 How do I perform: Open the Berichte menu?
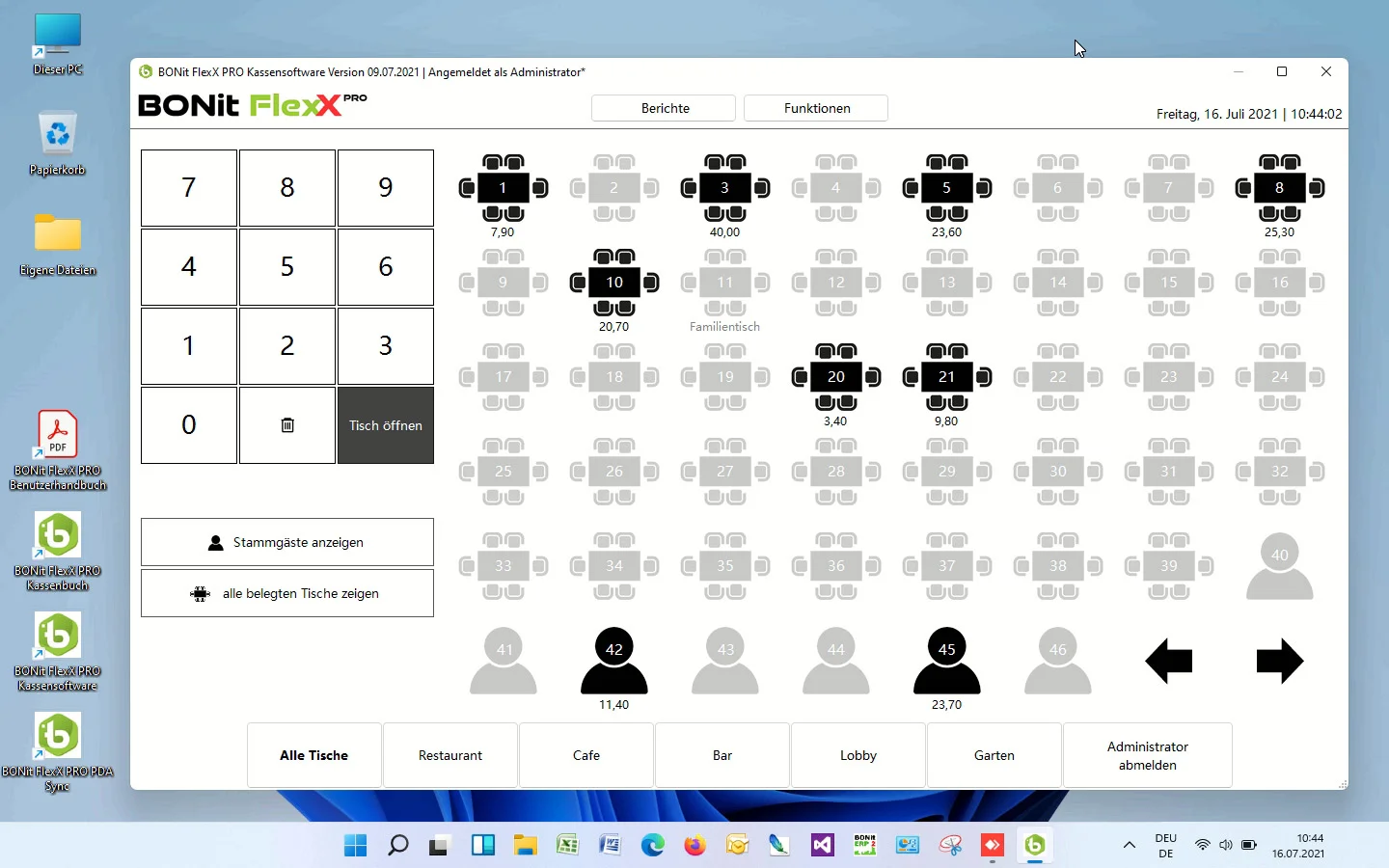(665, 108)
